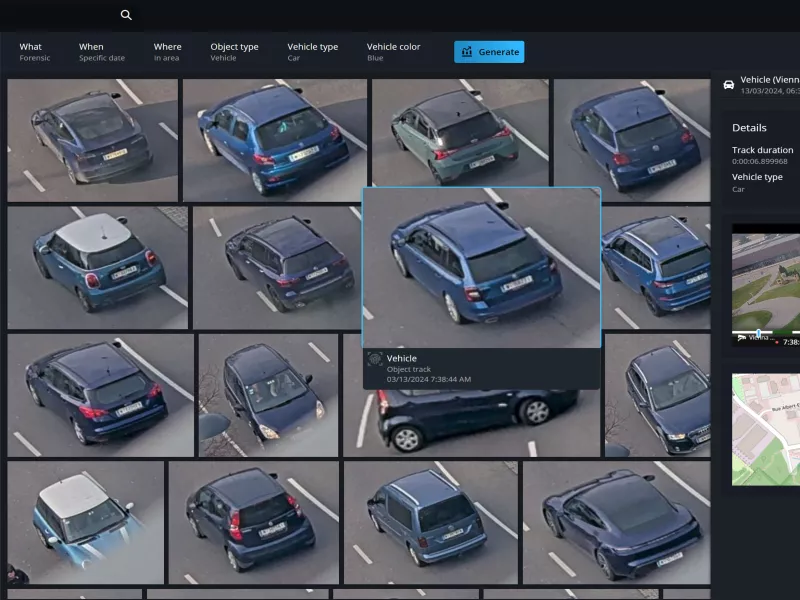
Task: Select the highlighted blue Skoda wagon thumbnail
Action: tap(482, 268)
